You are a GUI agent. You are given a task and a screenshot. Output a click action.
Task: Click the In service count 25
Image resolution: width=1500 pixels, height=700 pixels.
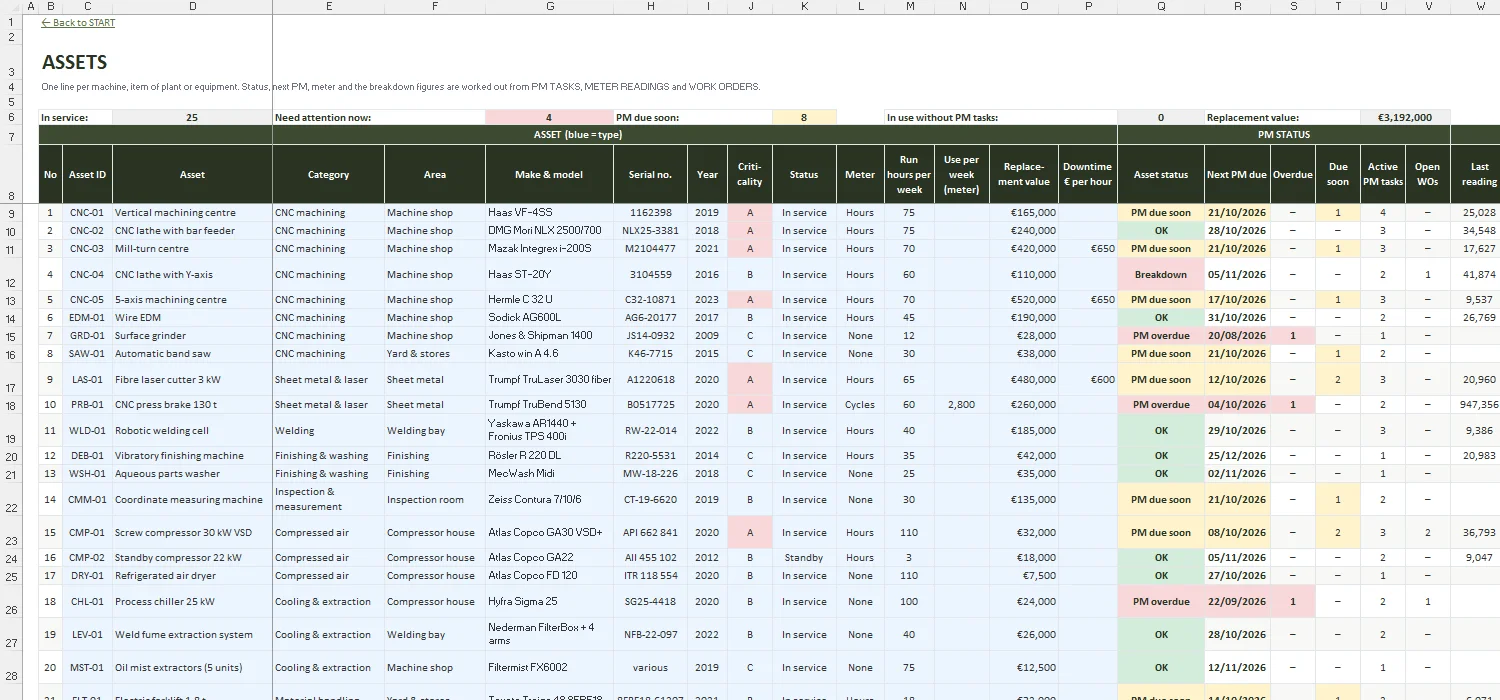coord(192,117)
